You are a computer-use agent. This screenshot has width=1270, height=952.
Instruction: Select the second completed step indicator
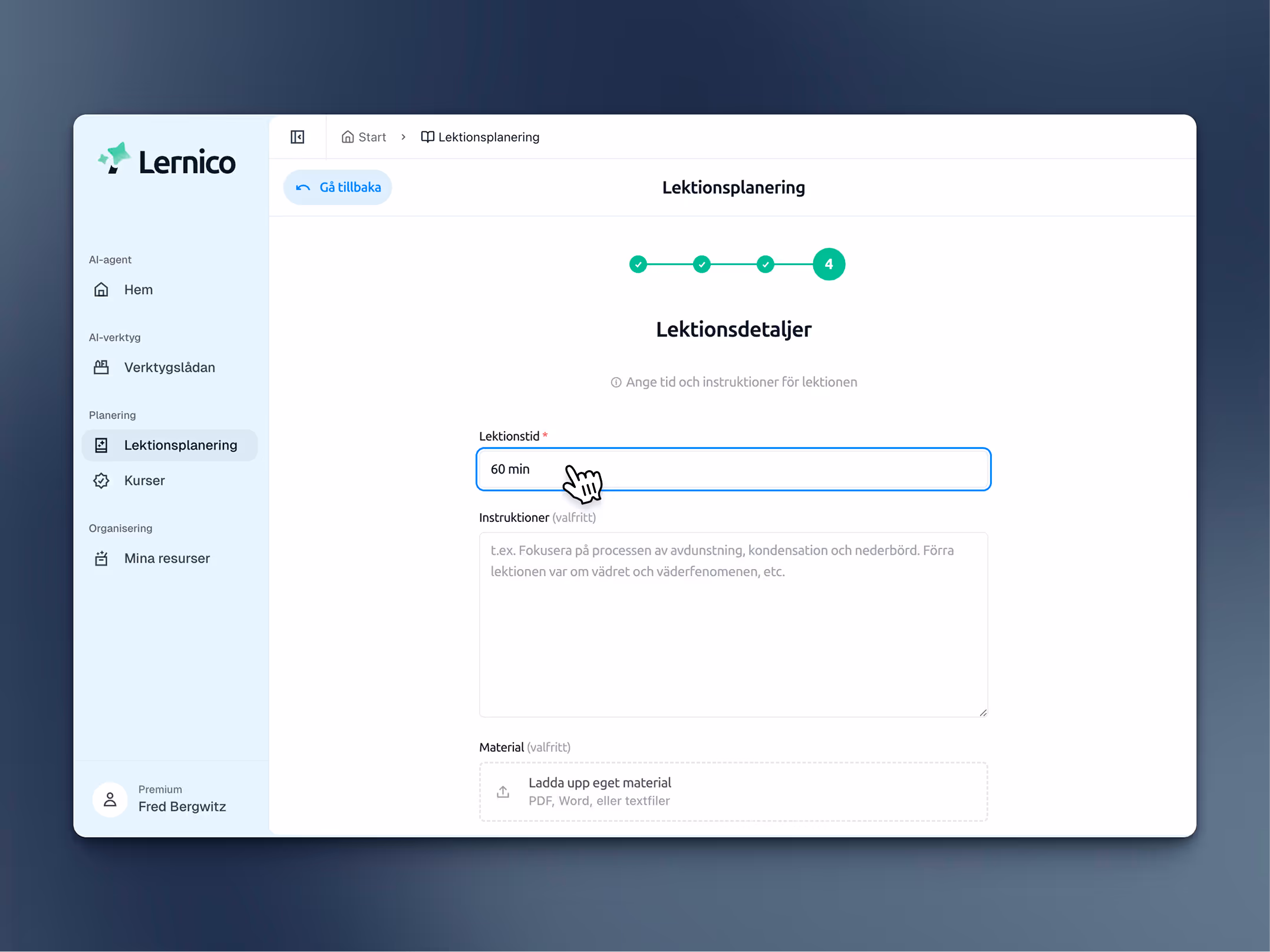point(701,264)
